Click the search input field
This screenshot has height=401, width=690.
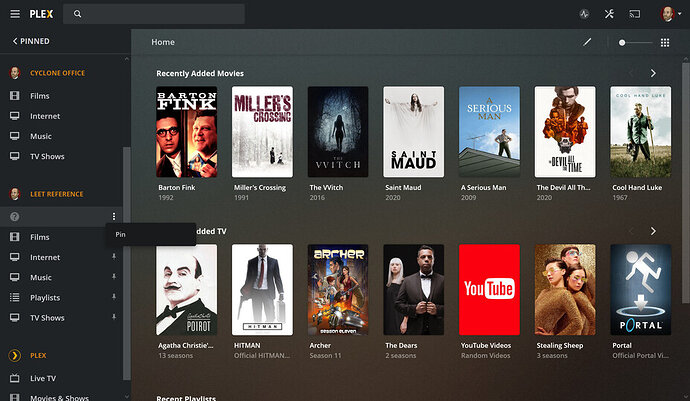point(154,14)
